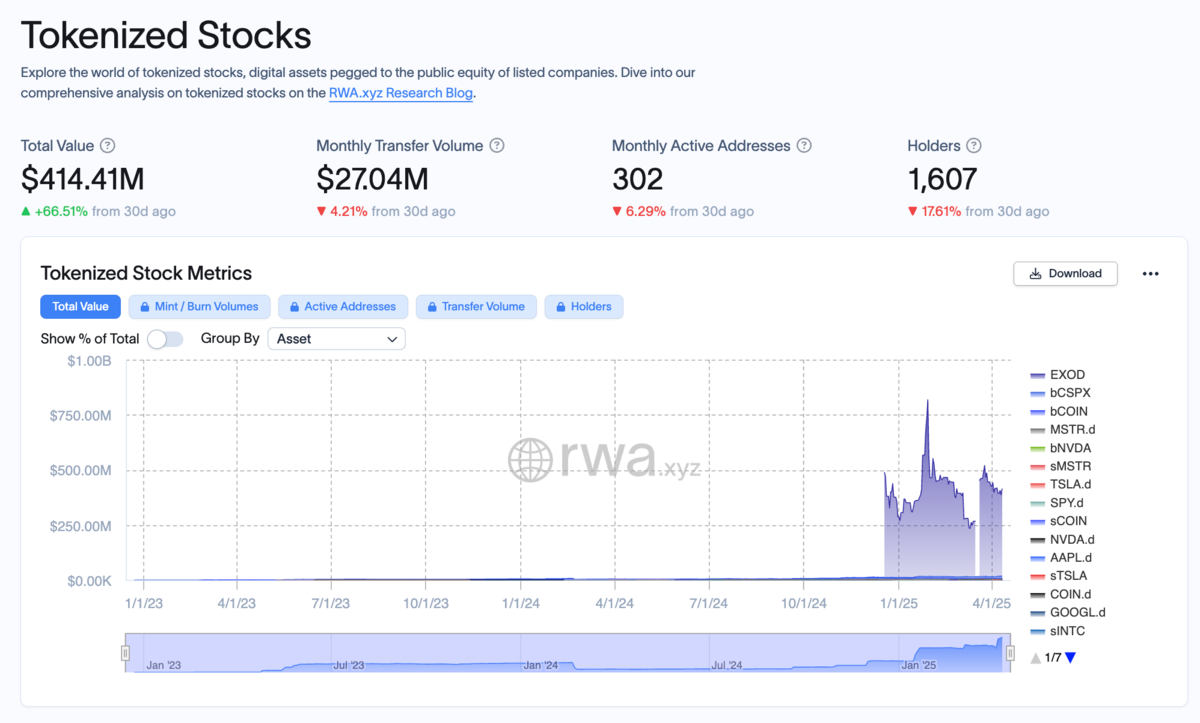Click the right handle of range slider
Screen dimensions: 1200x723
click(1009, 653)
